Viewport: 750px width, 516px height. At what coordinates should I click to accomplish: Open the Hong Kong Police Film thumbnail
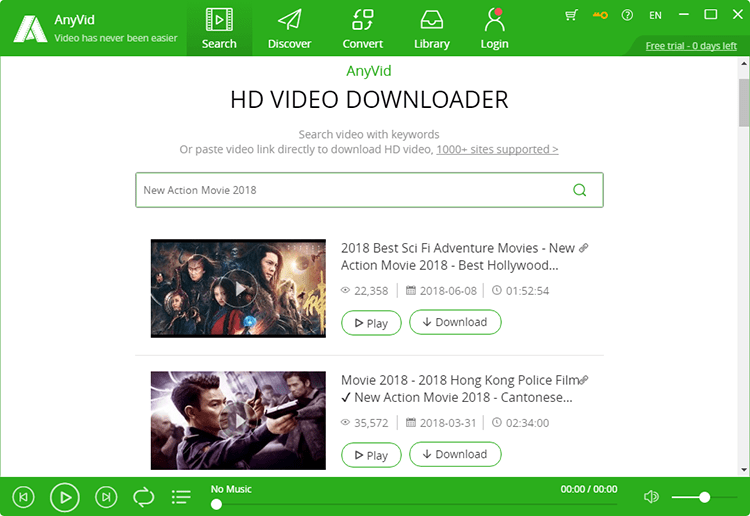click(238, 420)
